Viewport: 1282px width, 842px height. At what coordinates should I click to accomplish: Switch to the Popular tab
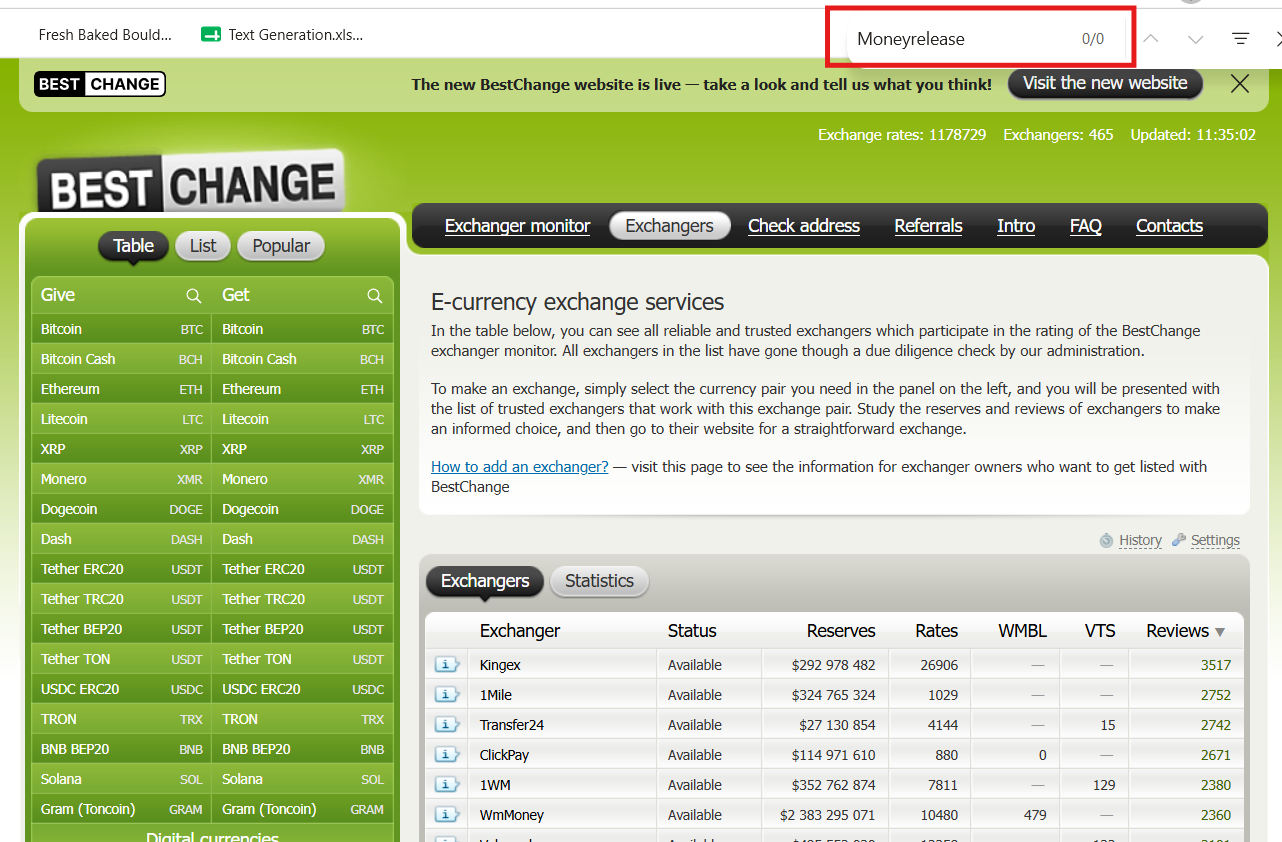(x=281, y=246)
